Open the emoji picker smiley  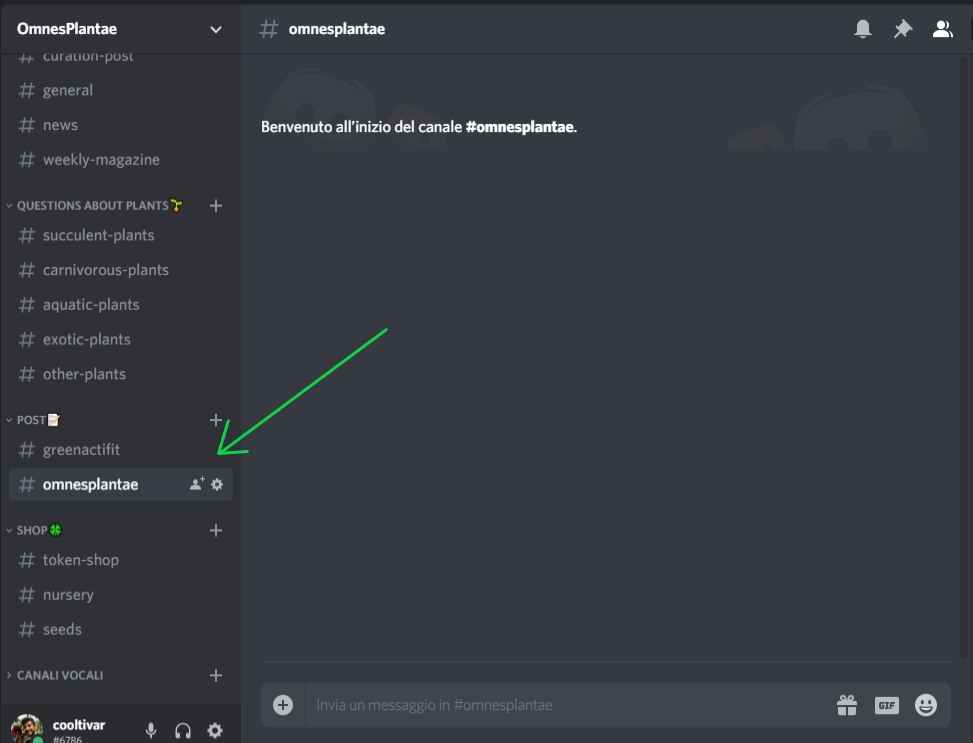(x=925, y=705)
